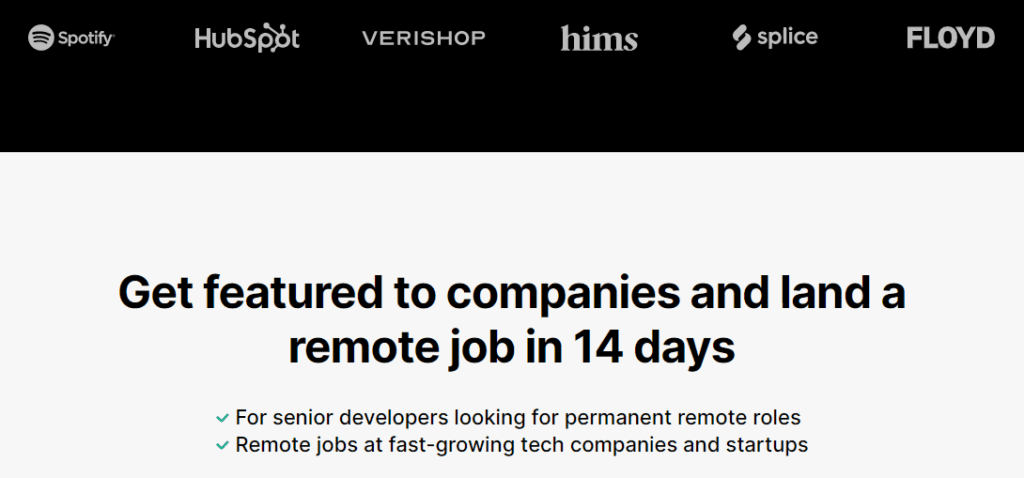Select the VERISHOP logo
The width and height of the screenshot is (1024, 478).
(423, 38)
